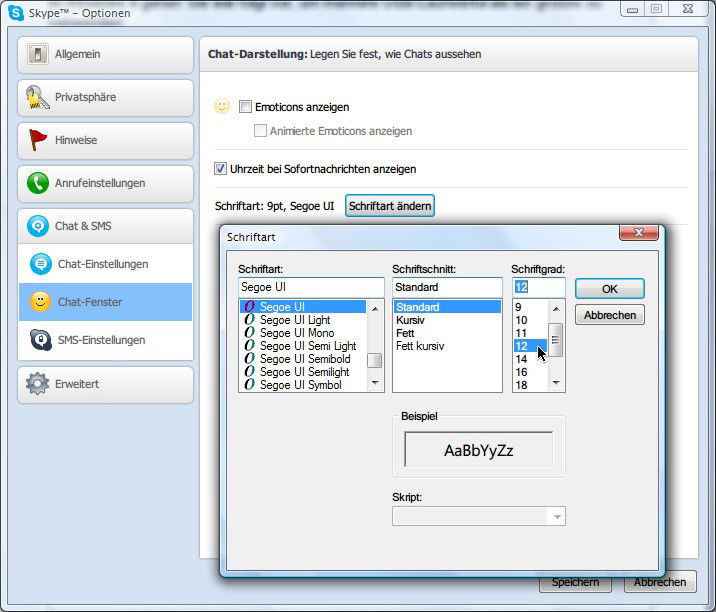Click Abbrechen in the Schriftart dialog

[x=610, y=315]
